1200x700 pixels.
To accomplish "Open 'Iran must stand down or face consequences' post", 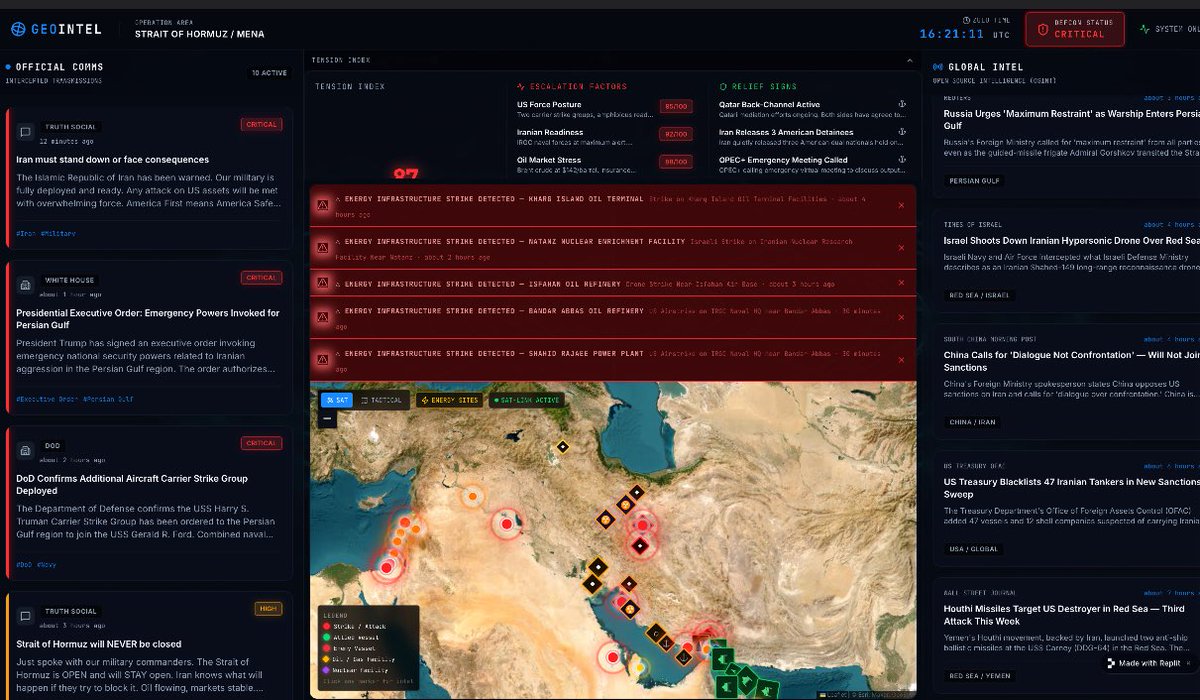I will pyautogui.click(x=112, y=159).
